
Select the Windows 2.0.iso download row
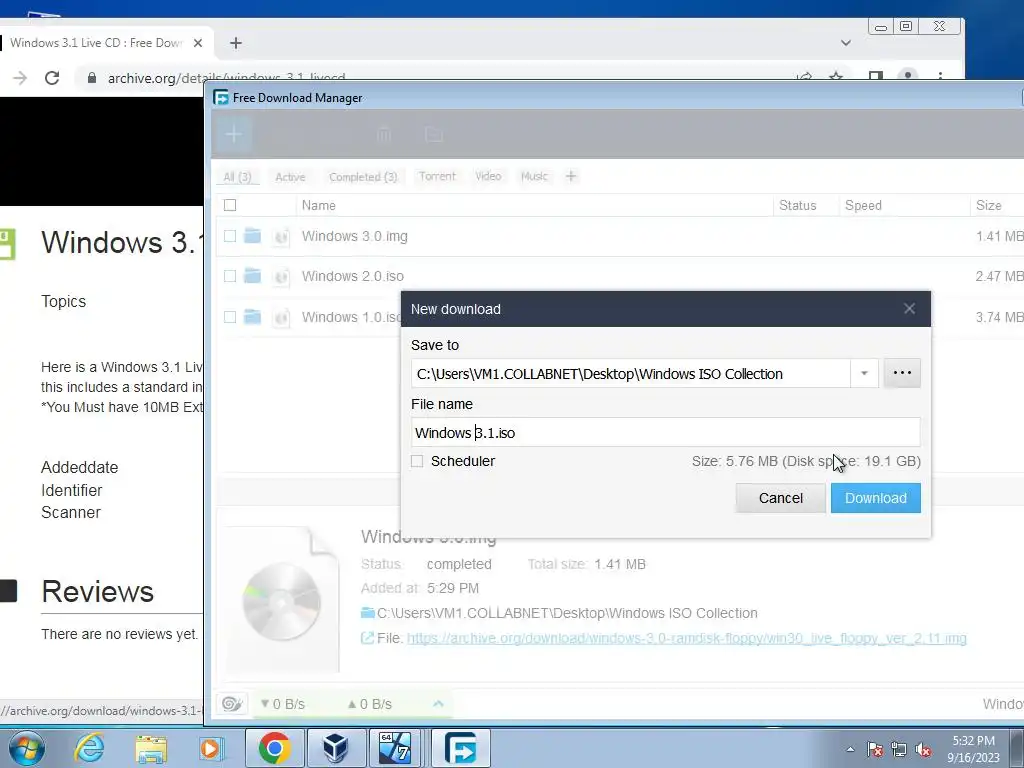(x=620, y=276)
